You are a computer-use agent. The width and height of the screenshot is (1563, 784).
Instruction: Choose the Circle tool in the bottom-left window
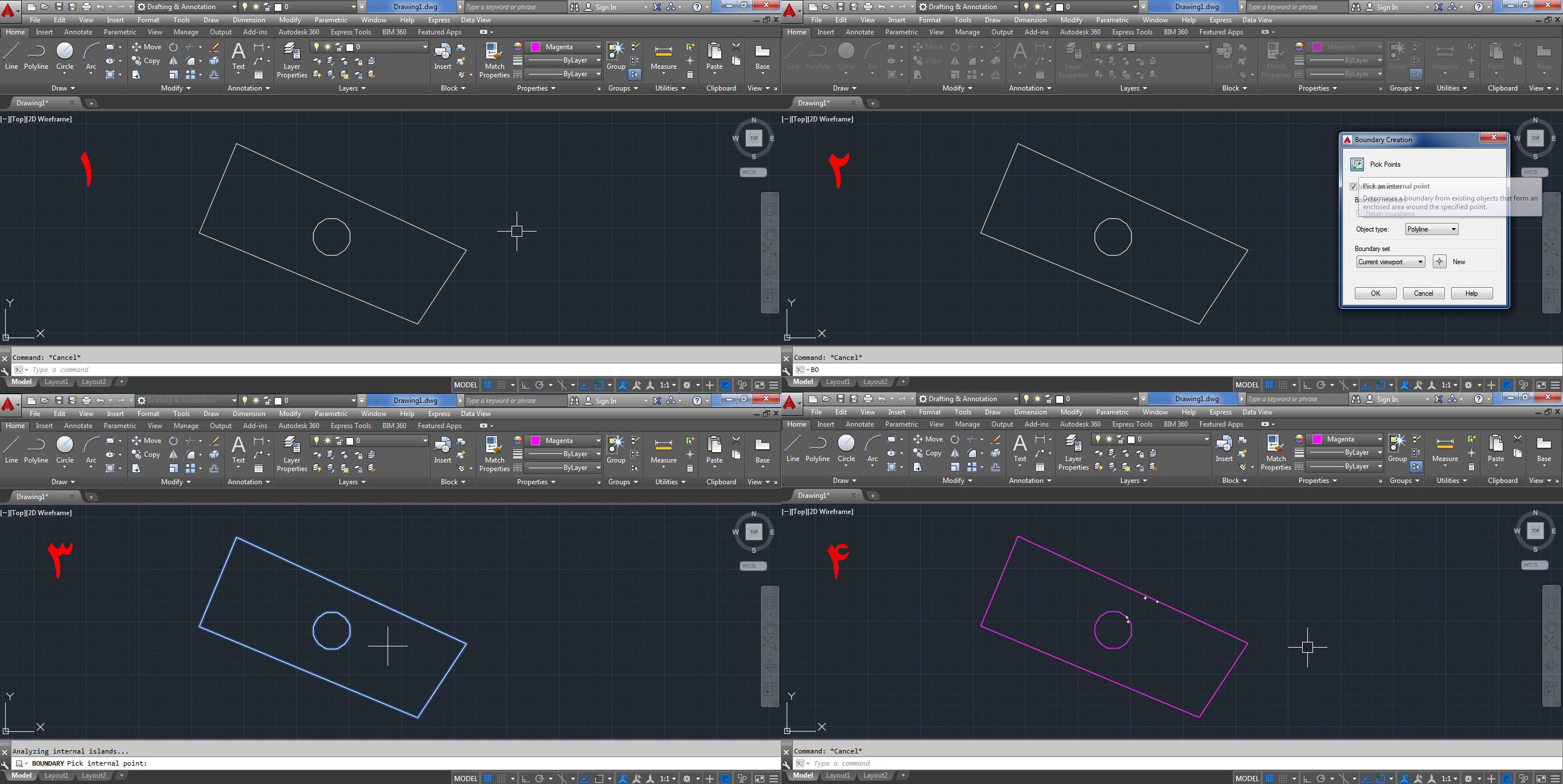65,450
